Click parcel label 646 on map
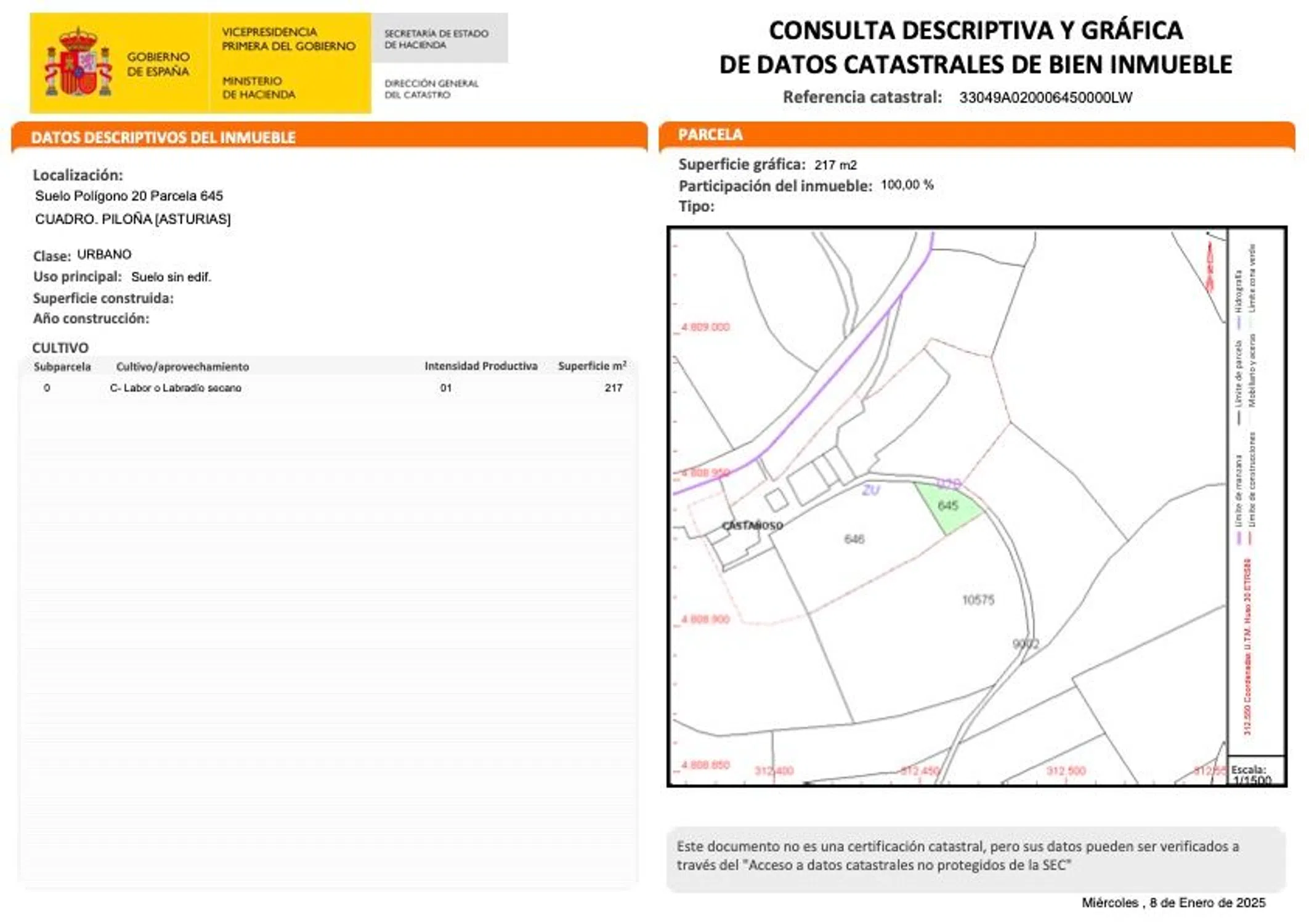Image resolution: width=1309 pixels, height=924 pixels. pyautogui.click(x=854, y=539)
